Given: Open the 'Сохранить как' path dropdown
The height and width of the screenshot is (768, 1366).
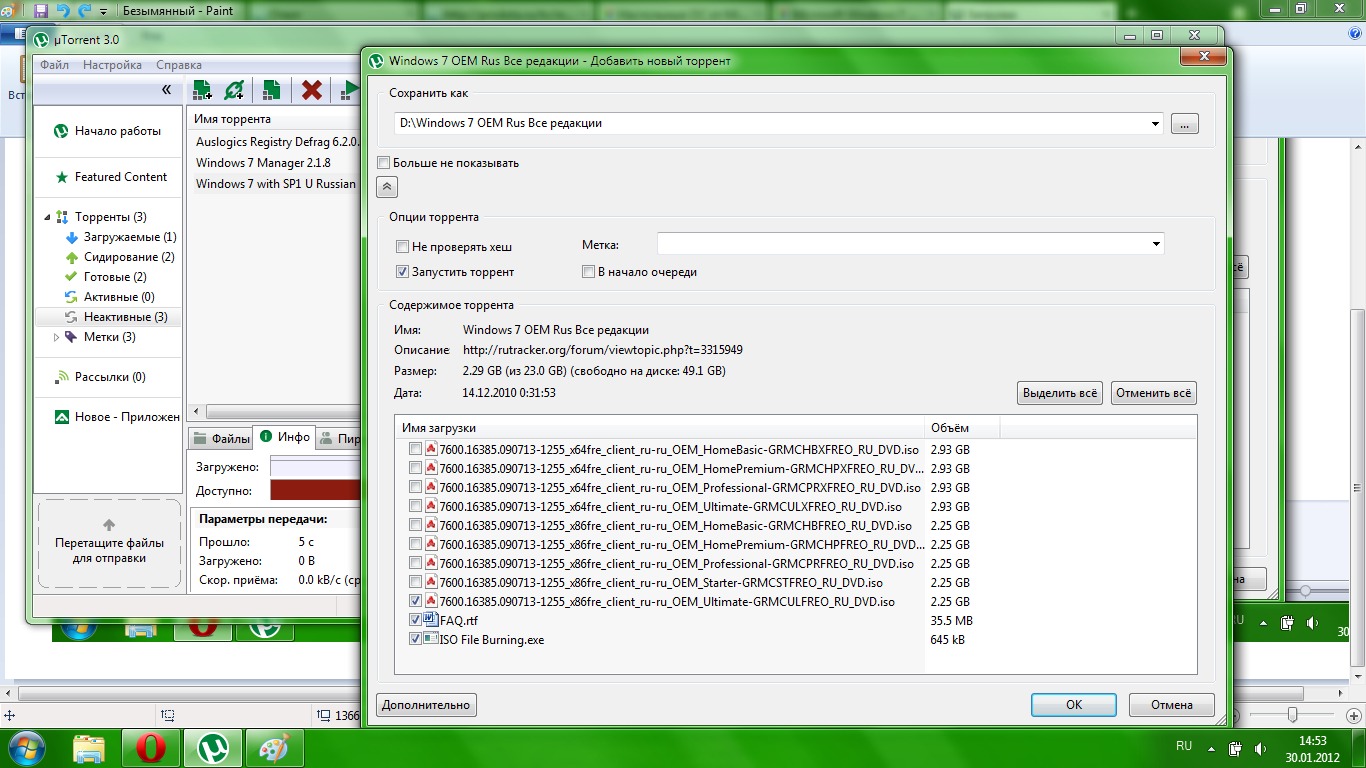Looking at the screenshot, I should pos(1156,124).
